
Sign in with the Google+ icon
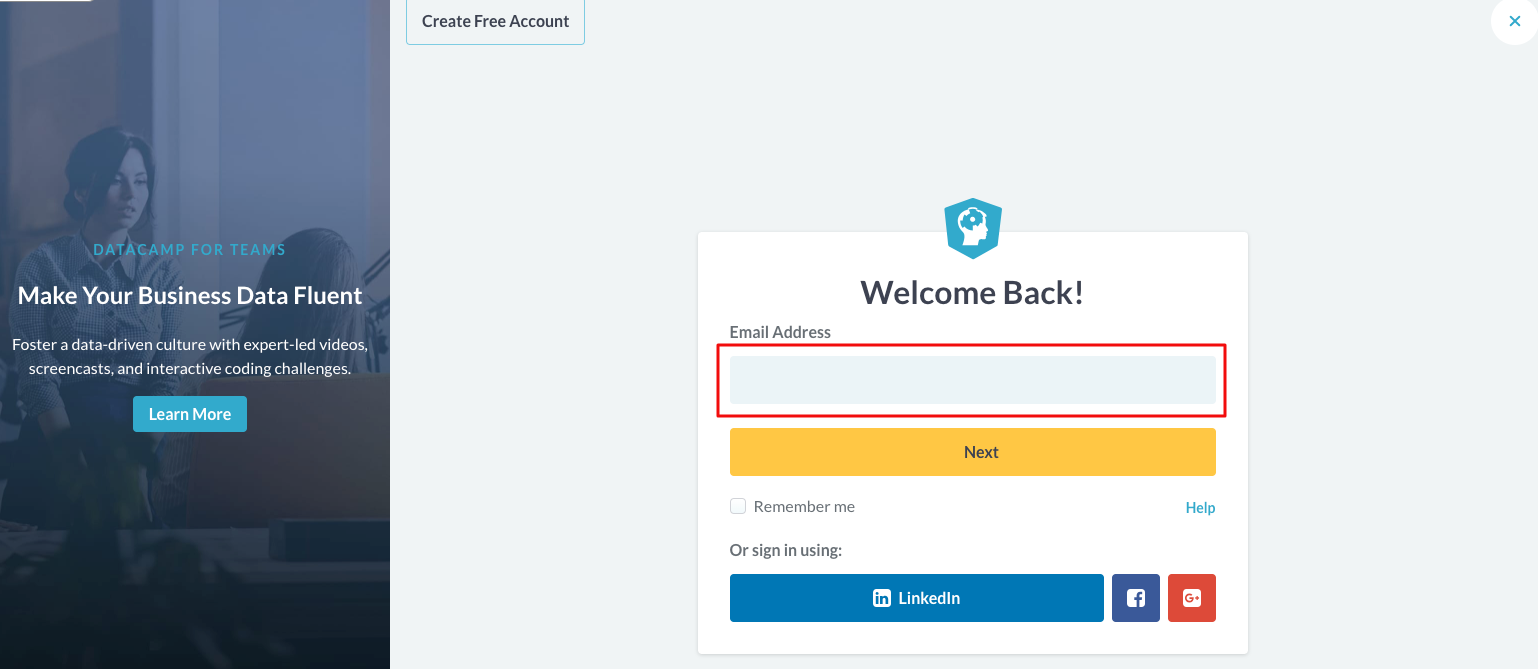click(x=1192, y=598)
